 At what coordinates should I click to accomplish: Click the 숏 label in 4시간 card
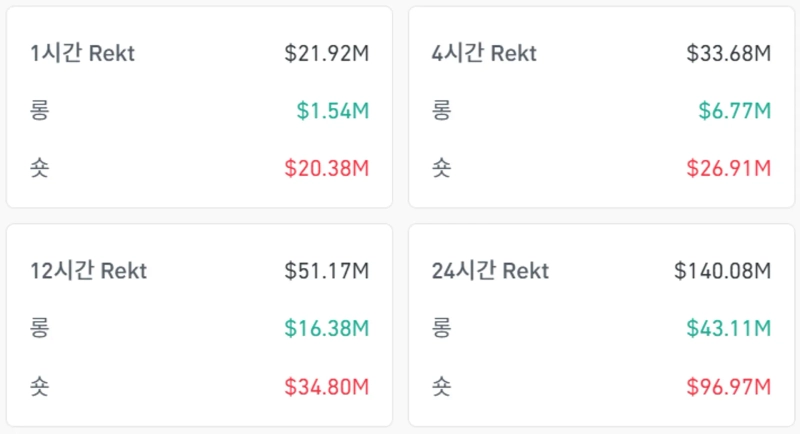coord(442,167)
